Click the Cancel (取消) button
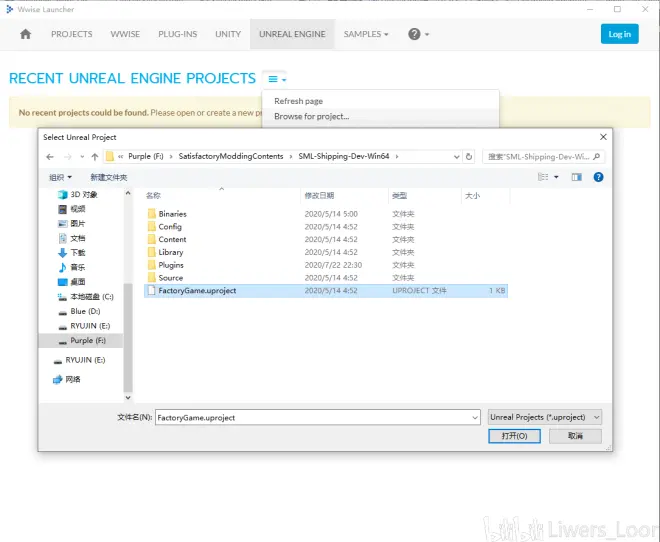 (575, 436)
